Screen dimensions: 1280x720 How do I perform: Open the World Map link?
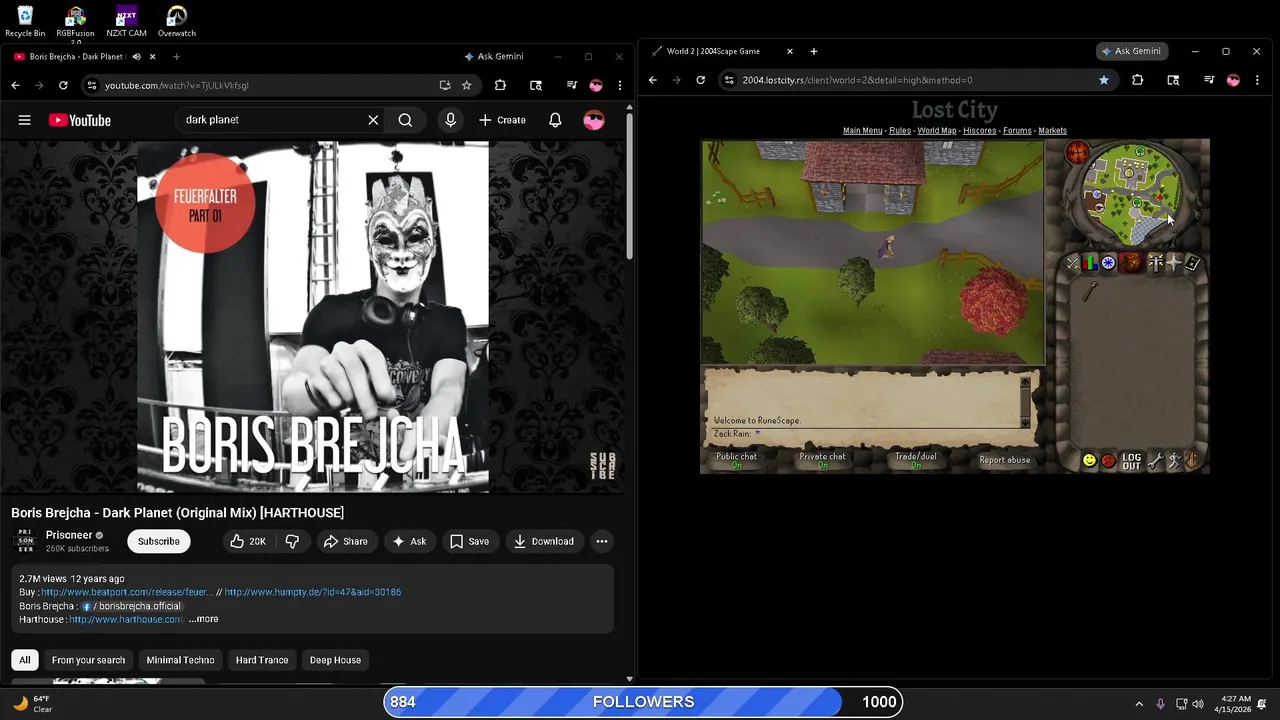pos(937,130)
